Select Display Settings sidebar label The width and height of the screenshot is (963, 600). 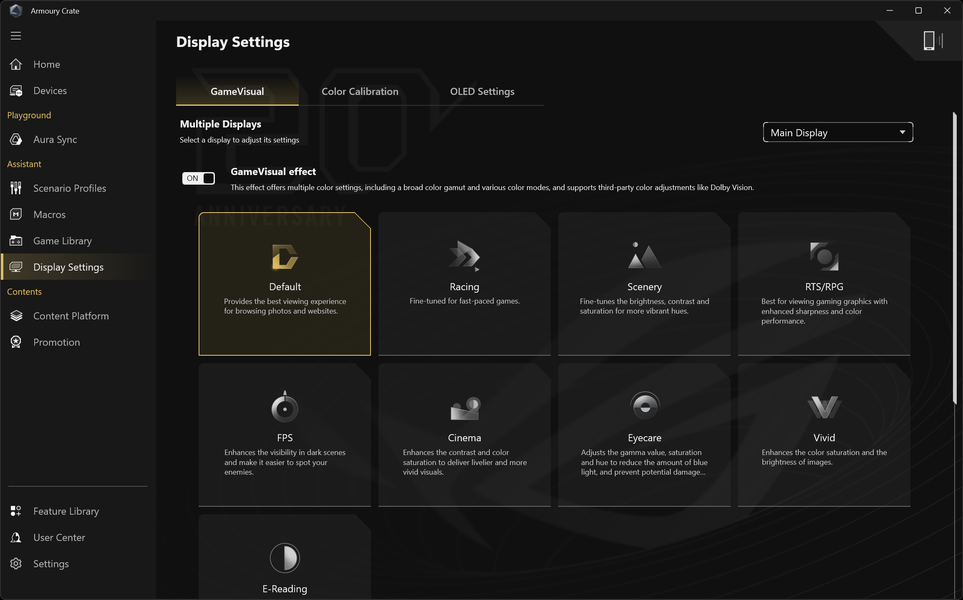[x=68, y=267]
